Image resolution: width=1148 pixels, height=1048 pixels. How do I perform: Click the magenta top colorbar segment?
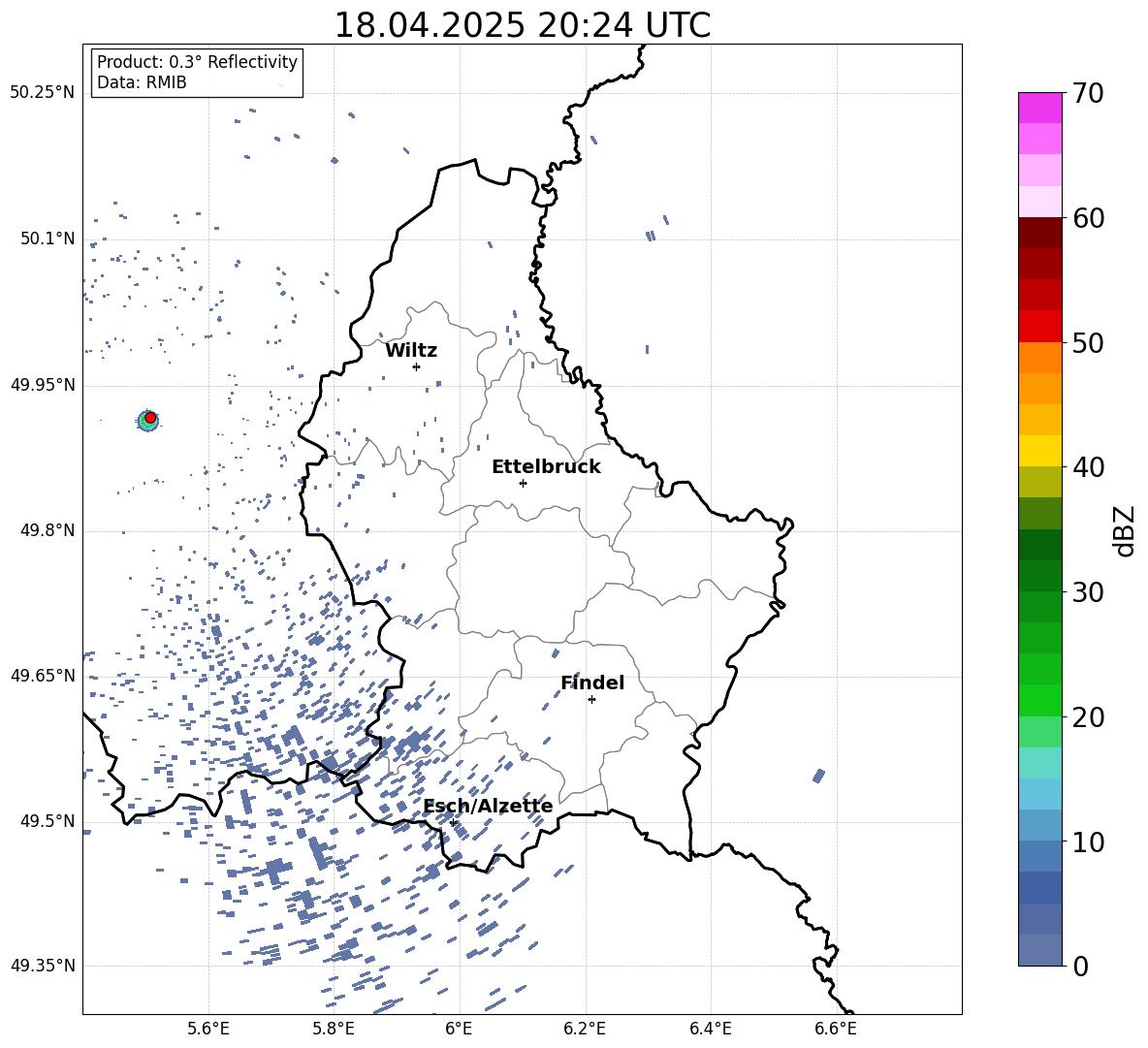pyautogui.click(x=1039, y=108)
